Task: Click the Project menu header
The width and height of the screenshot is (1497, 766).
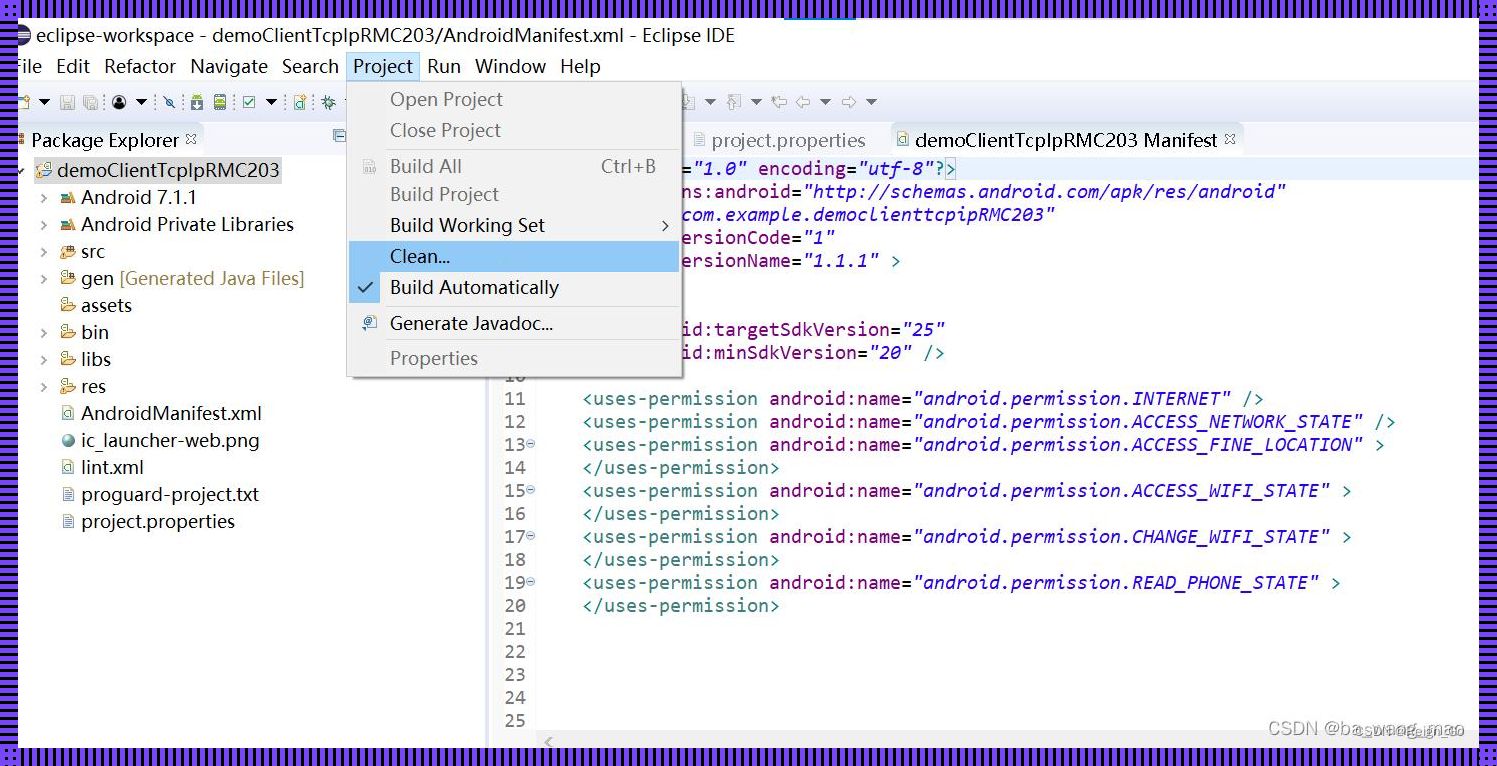Action: [383, 67]
